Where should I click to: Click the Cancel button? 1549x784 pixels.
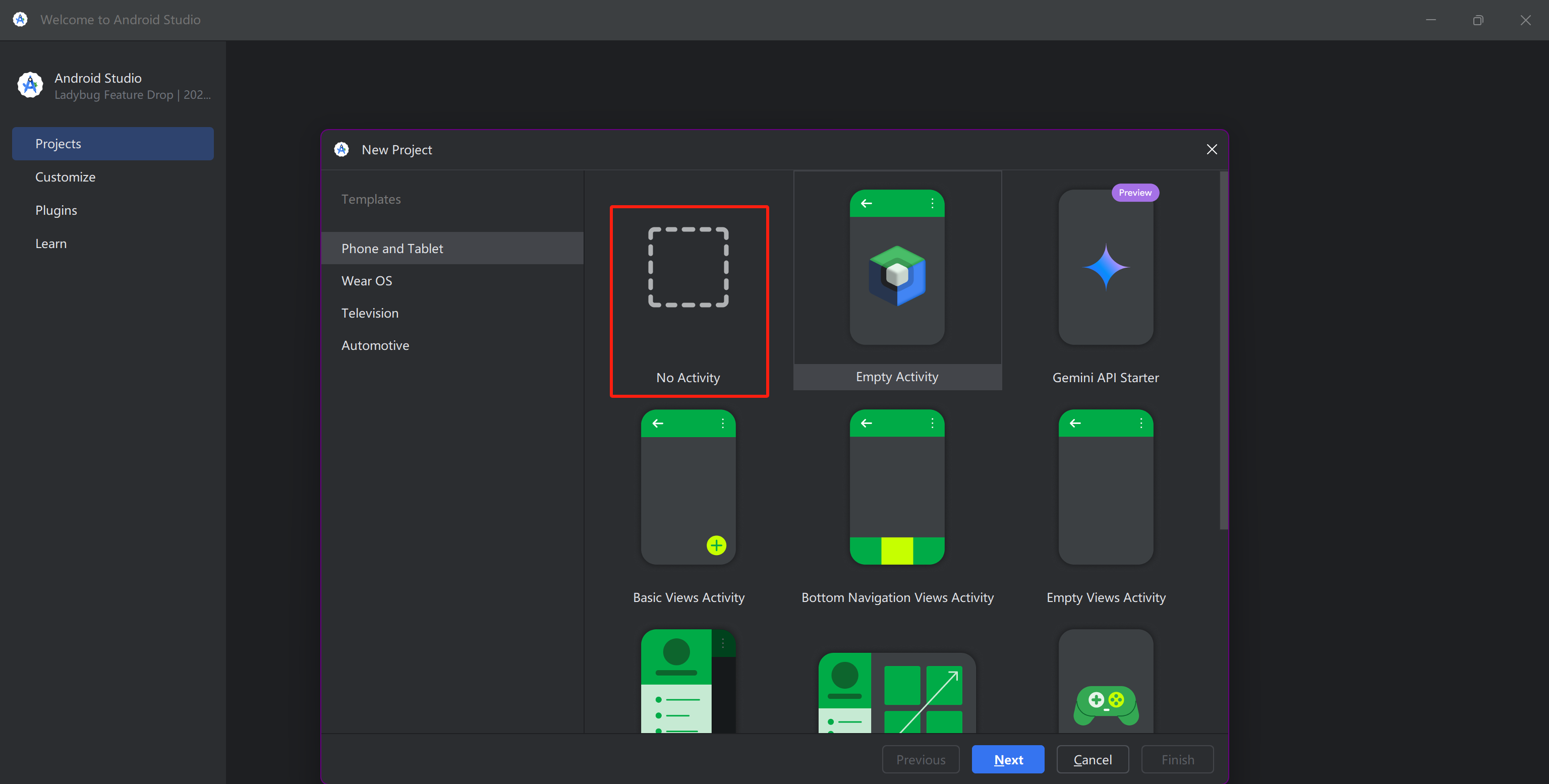(x=1093, y=759)
